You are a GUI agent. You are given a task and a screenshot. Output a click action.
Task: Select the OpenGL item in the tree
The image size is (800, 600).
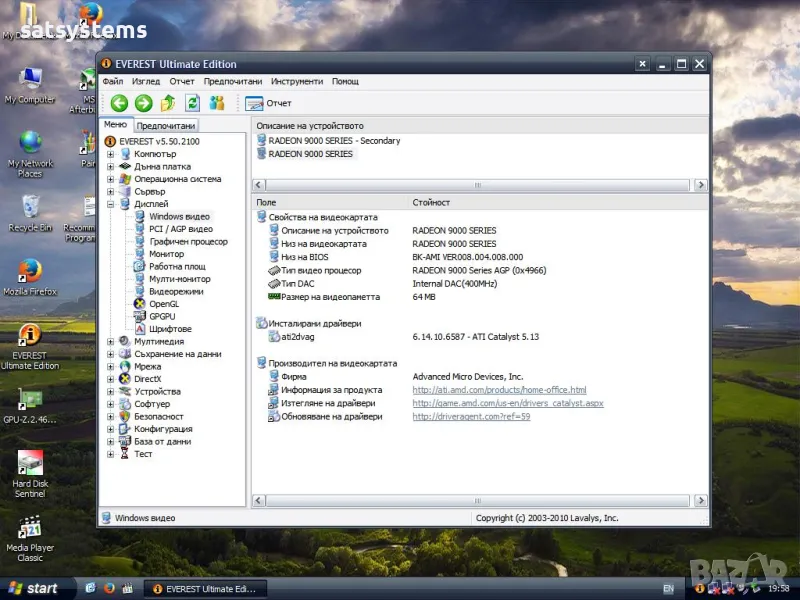pyautogui.click(x=163, y=304)
